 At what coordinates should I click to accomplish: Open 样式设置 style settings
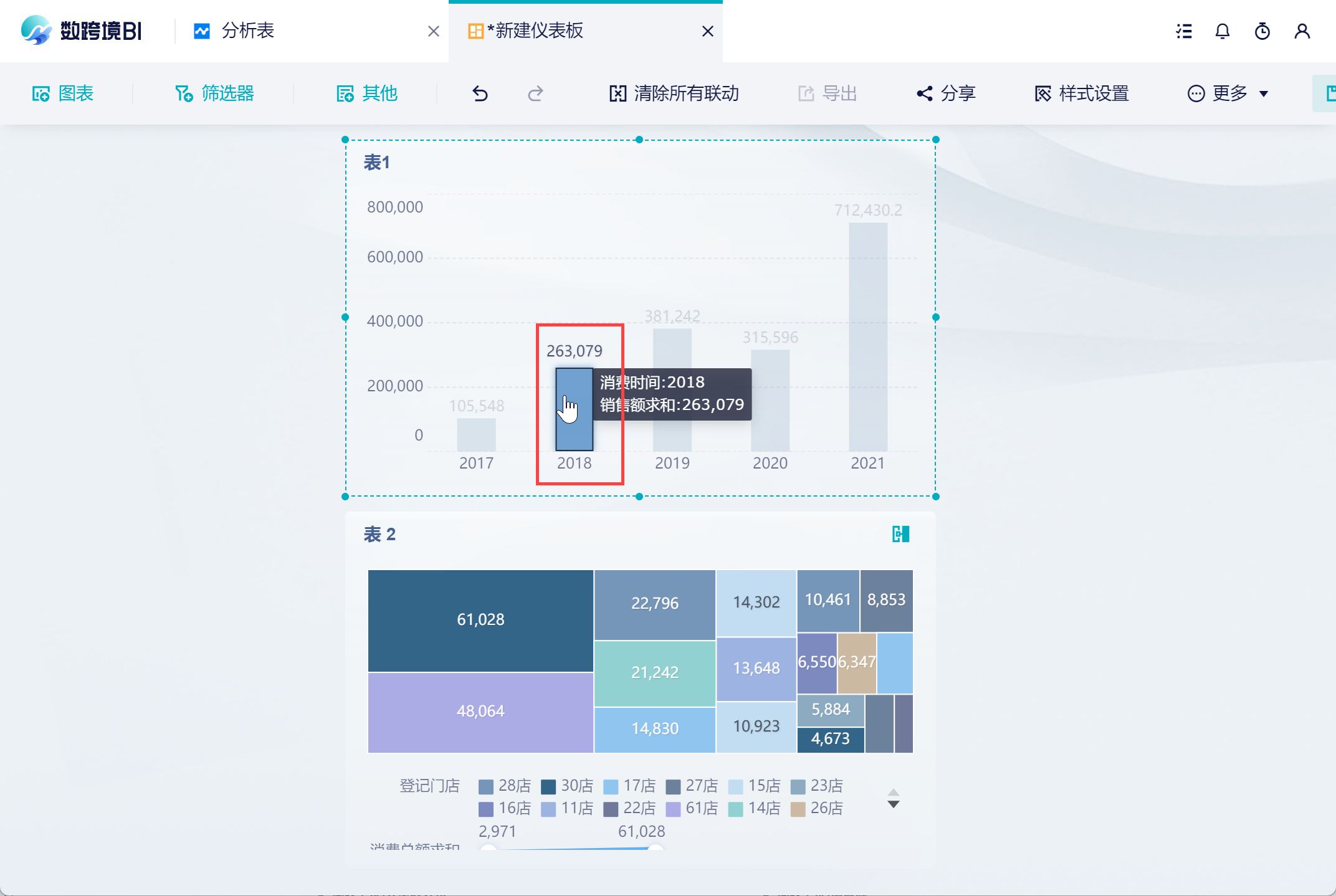pyautogui.click(x=1082, y=93)
